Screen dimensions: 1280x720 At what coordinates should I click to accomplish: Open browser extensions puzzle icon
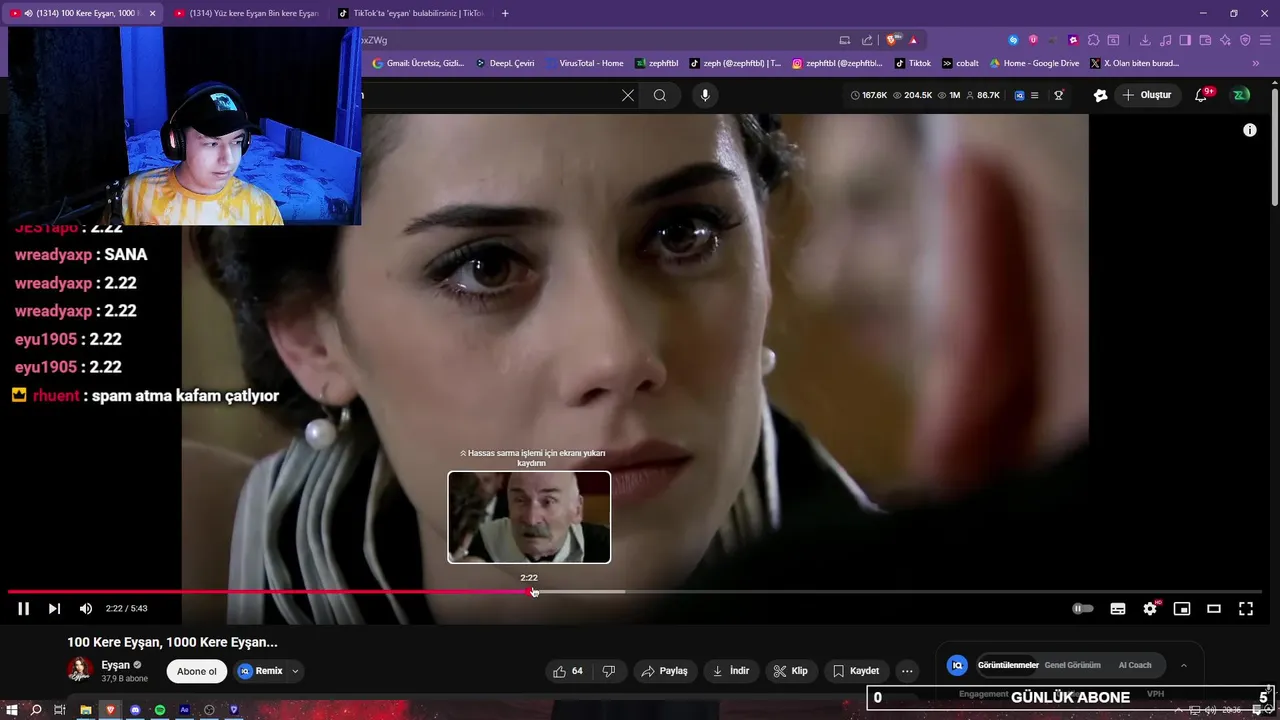[x=1093, y=40]
